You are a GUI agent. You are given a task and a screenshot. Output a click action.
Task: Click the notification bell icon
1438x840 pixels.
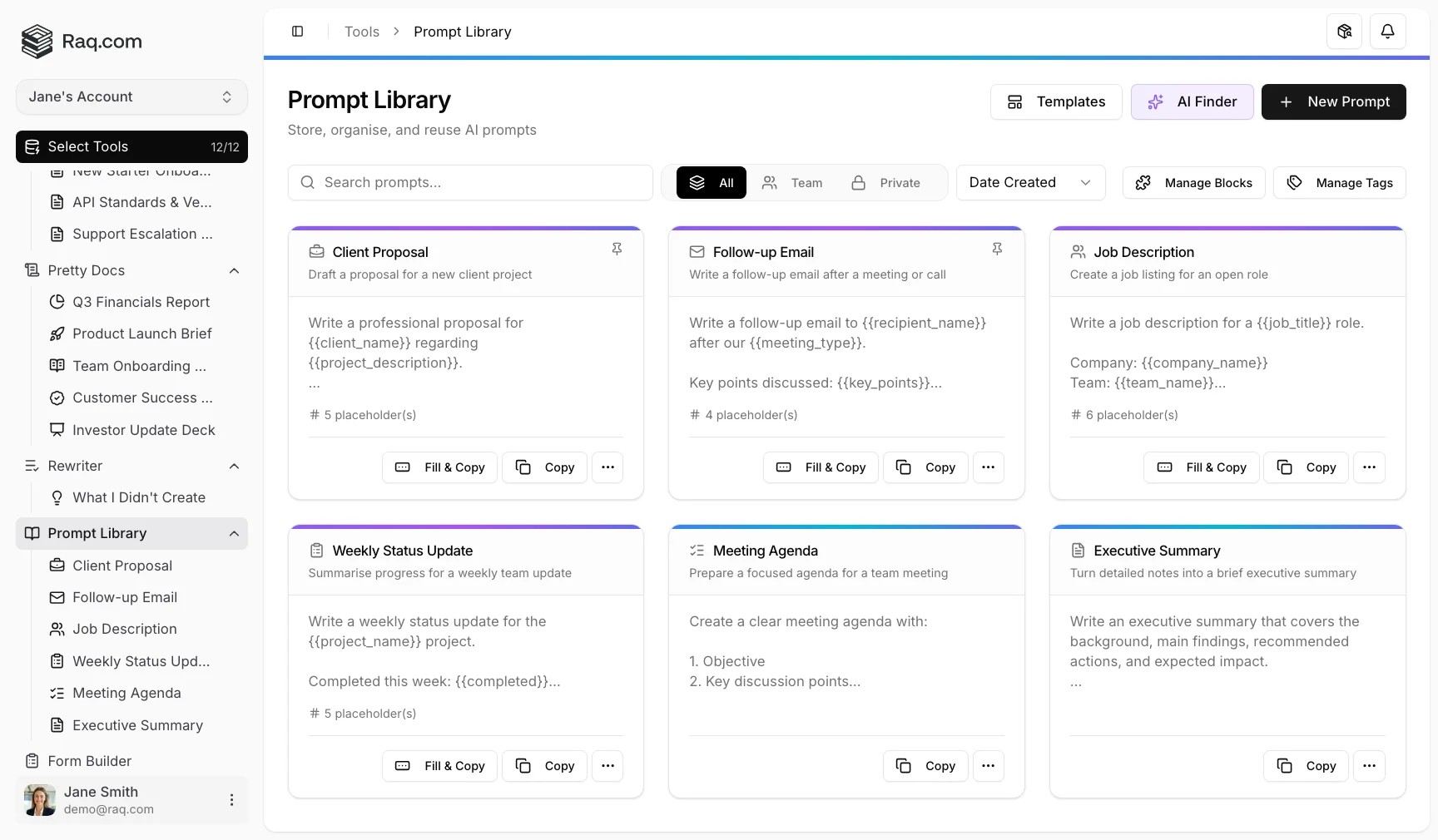pos(1387,31)
